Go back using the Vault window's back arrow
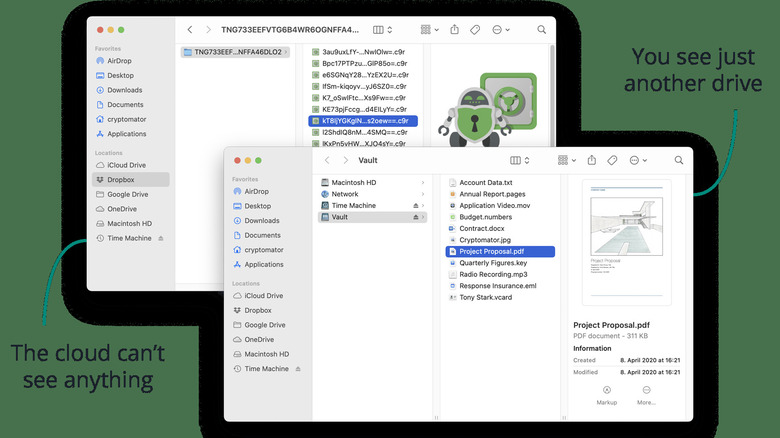The height and width of the screenshot is (438, 780). point(327,160)
